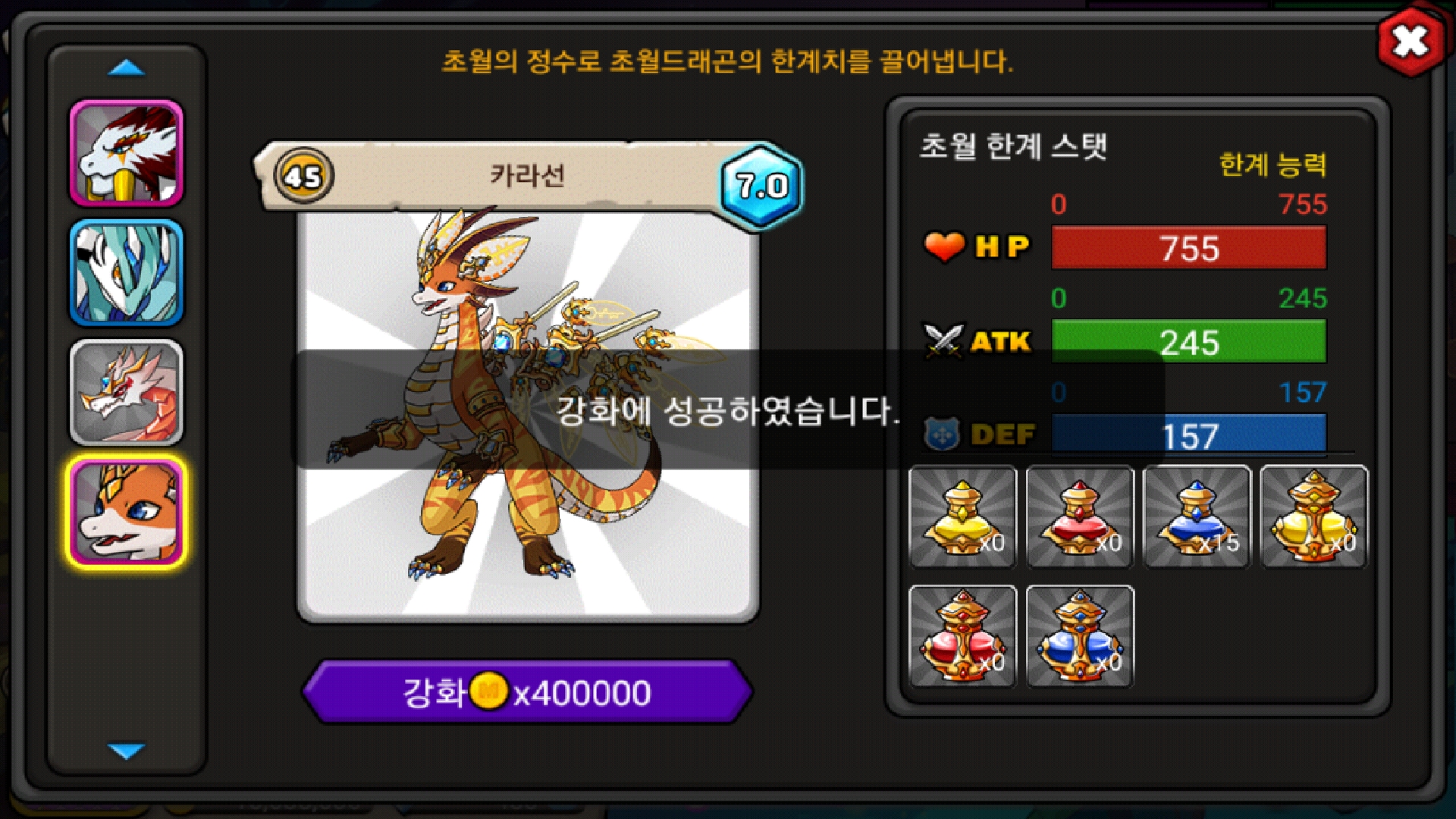1456x819 pixels.
Task: Click the ATK crossed swords icon
Action: click(943, 340)
